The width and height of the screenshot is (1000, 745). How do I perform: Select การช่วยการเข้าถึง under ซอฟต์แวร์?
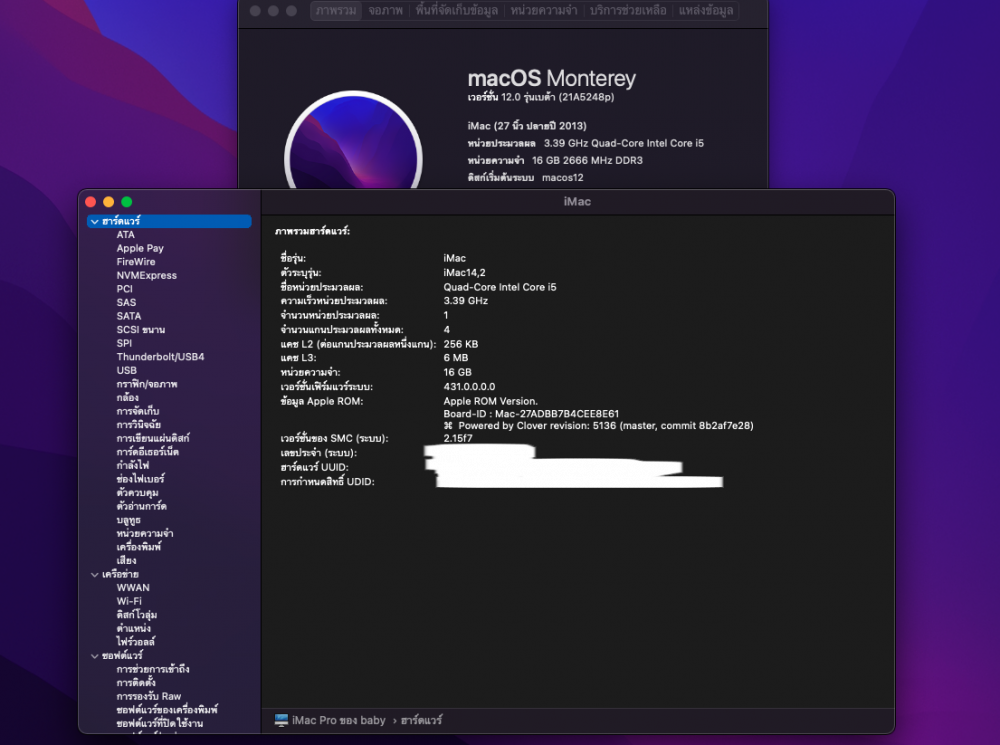coord(152,669)
